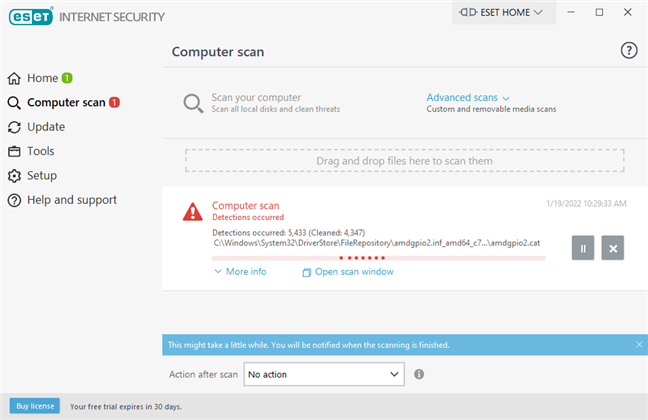Expand the Advanced scans menu
The height and width of the screenshot is (420, 648).
coord(467,98)
